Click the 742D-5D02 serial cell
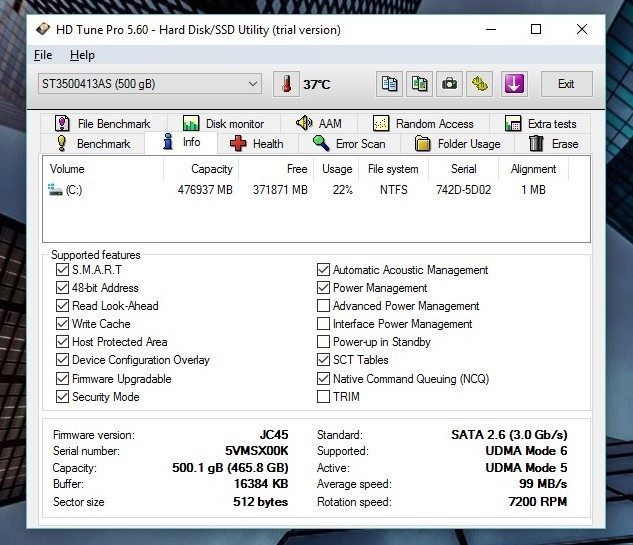 [x=463, y=190]
